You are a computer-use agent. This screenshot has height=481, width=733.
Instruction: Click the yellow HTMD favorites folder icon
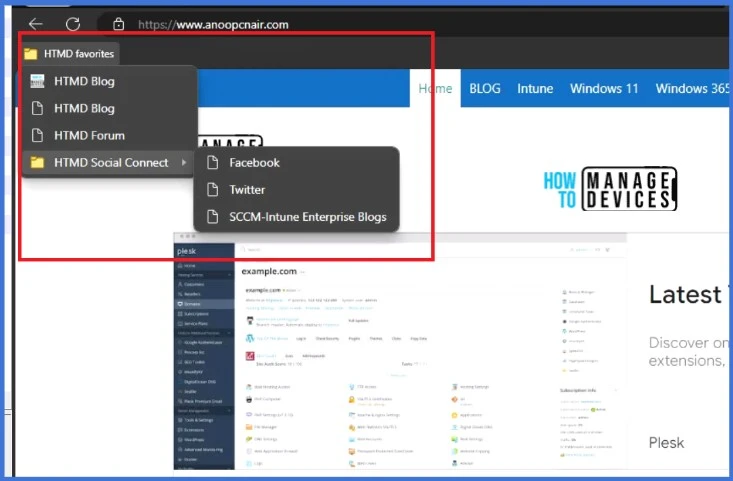[x=31, y=54]
